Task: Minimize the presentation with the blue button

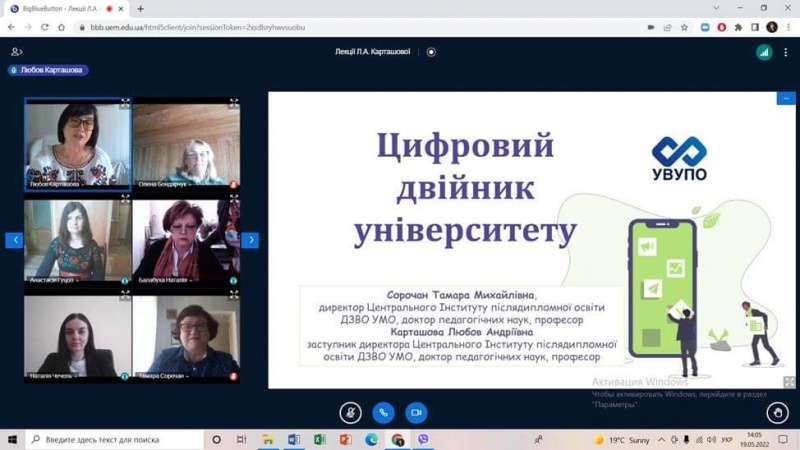Action: pyautogui.click(x=786, y=98)
